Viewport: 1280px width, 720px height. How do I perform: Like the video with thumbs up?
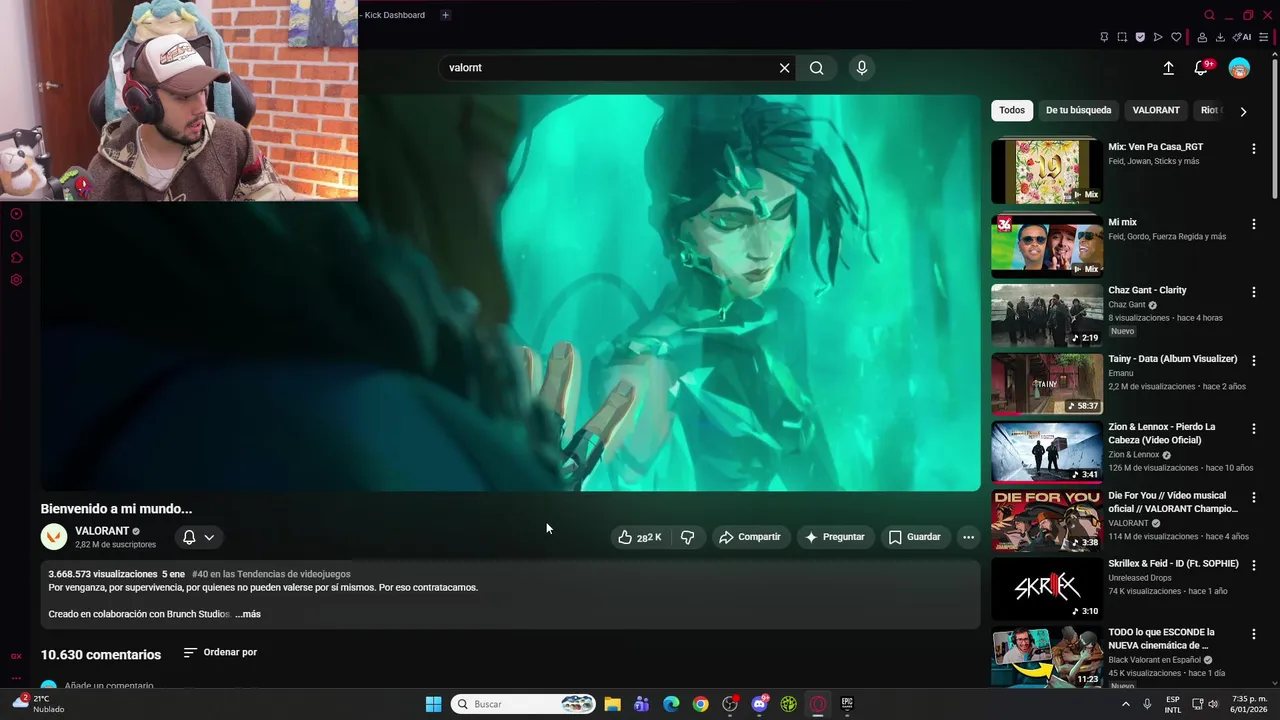tap(639, 537)
